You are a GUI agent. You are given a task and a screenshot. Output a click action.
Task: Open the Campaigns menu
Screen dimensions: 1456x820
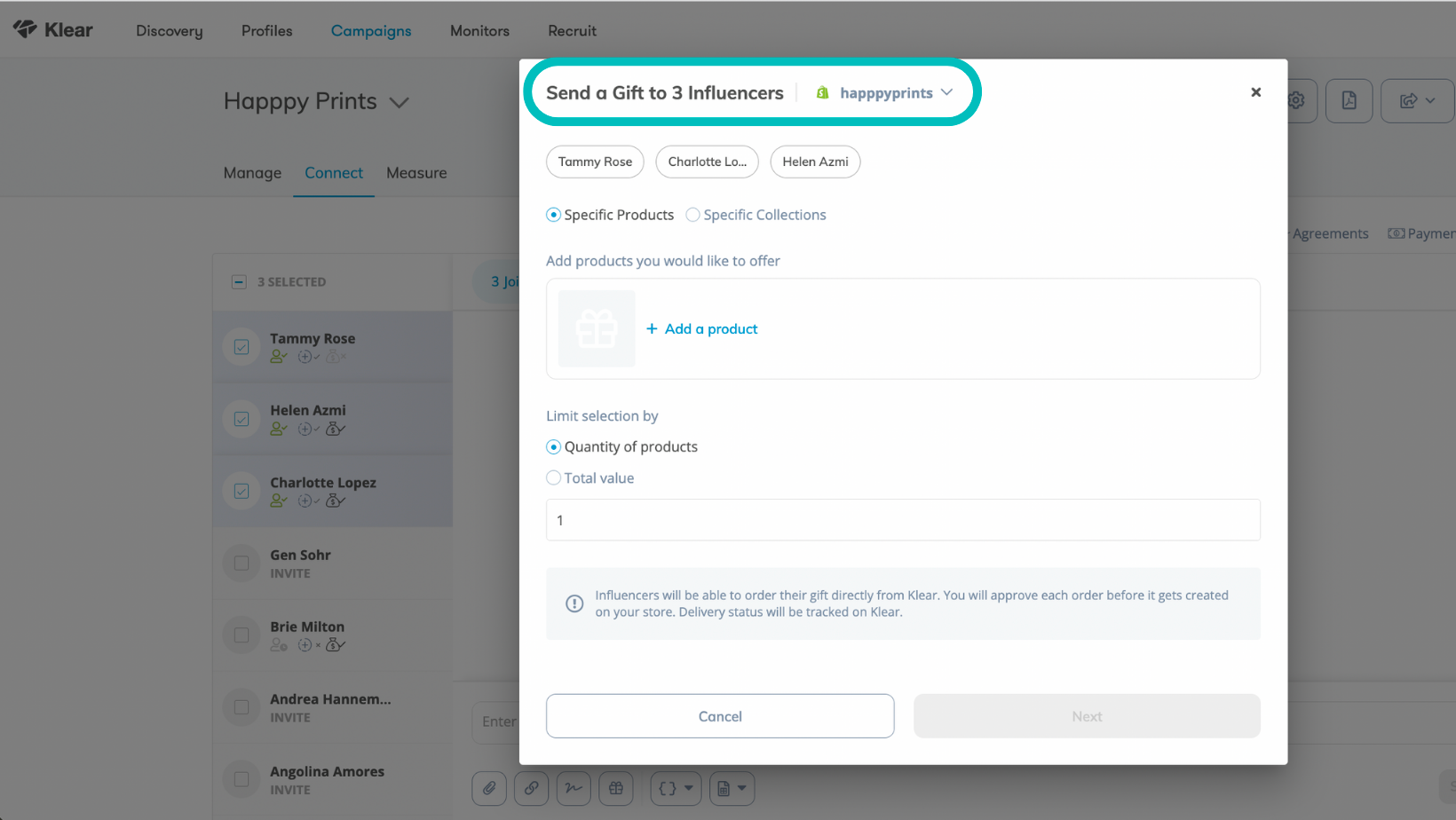[371, 31]
